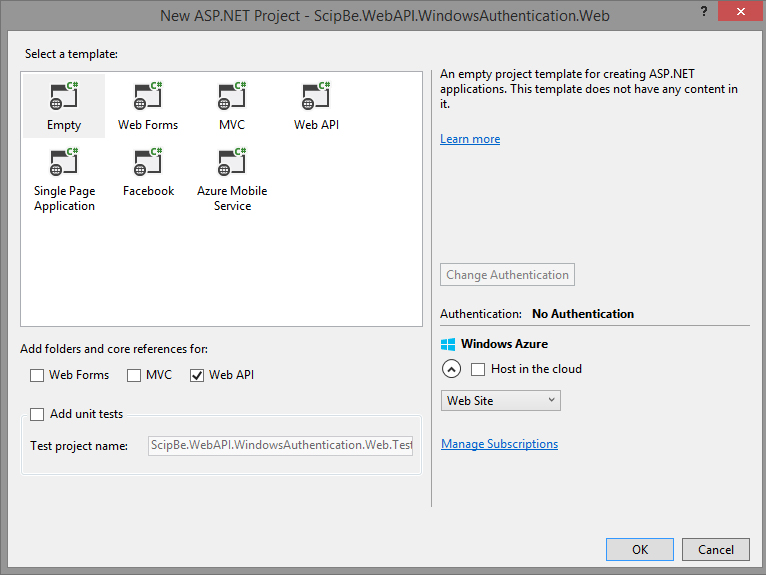This screenshot has height=575, width=766.
Task: Uncheck the Web API references checkbox
Action: [x=197, y=375]
